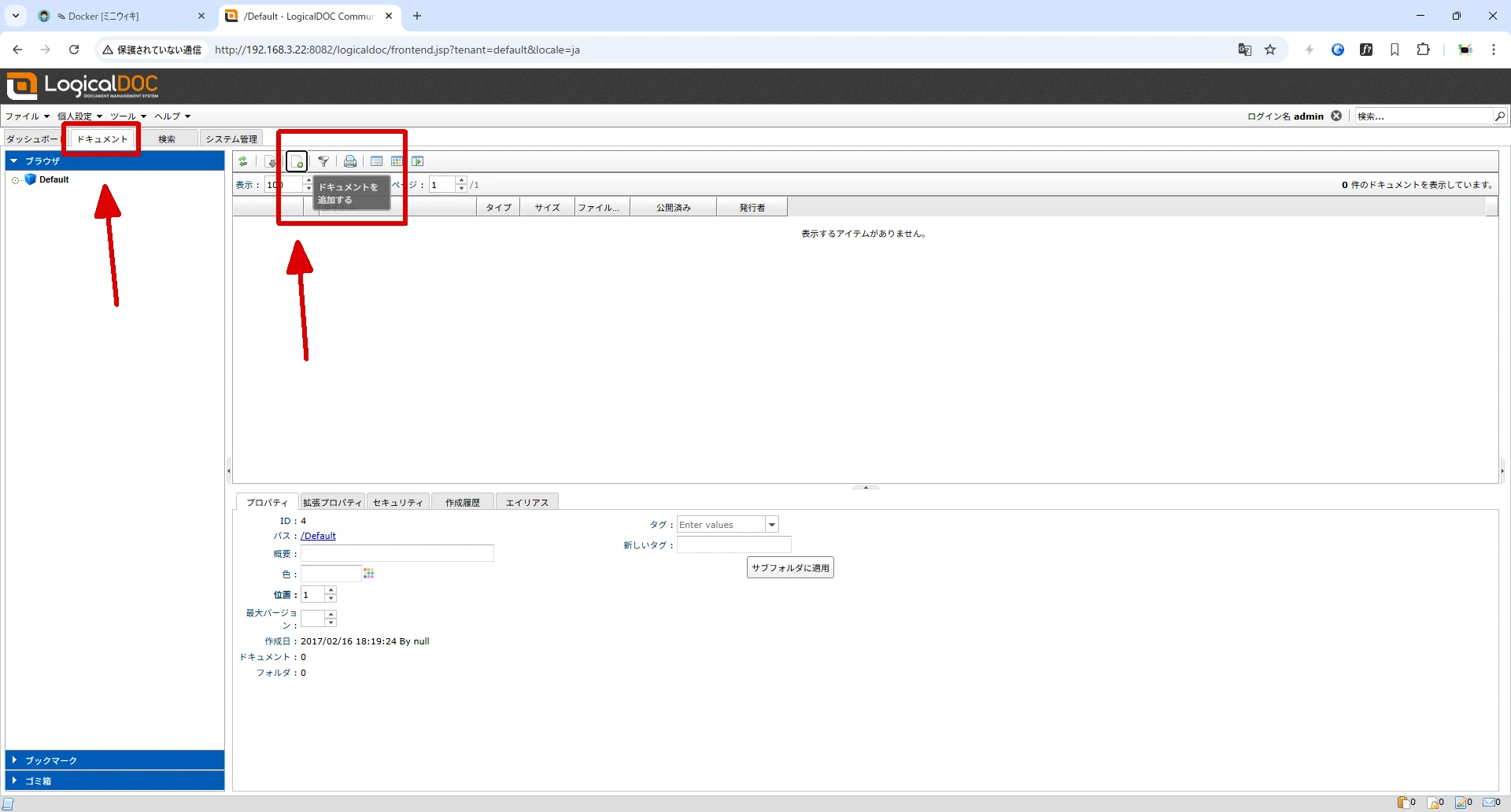Viewport: 1511px width, 812px height.
Task: Switch to the 検索 tab
Action: [167, 139]
